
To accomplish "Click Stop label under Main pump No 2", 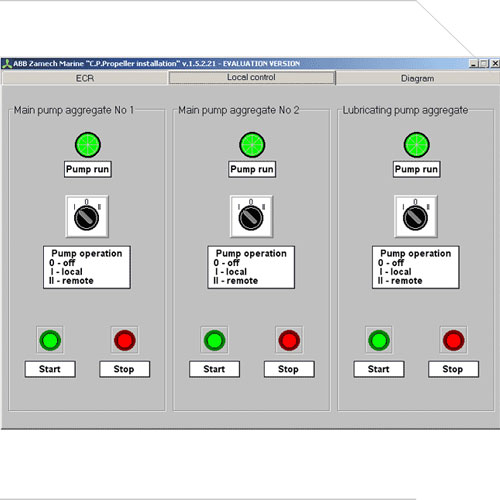I will coord(289,369).
